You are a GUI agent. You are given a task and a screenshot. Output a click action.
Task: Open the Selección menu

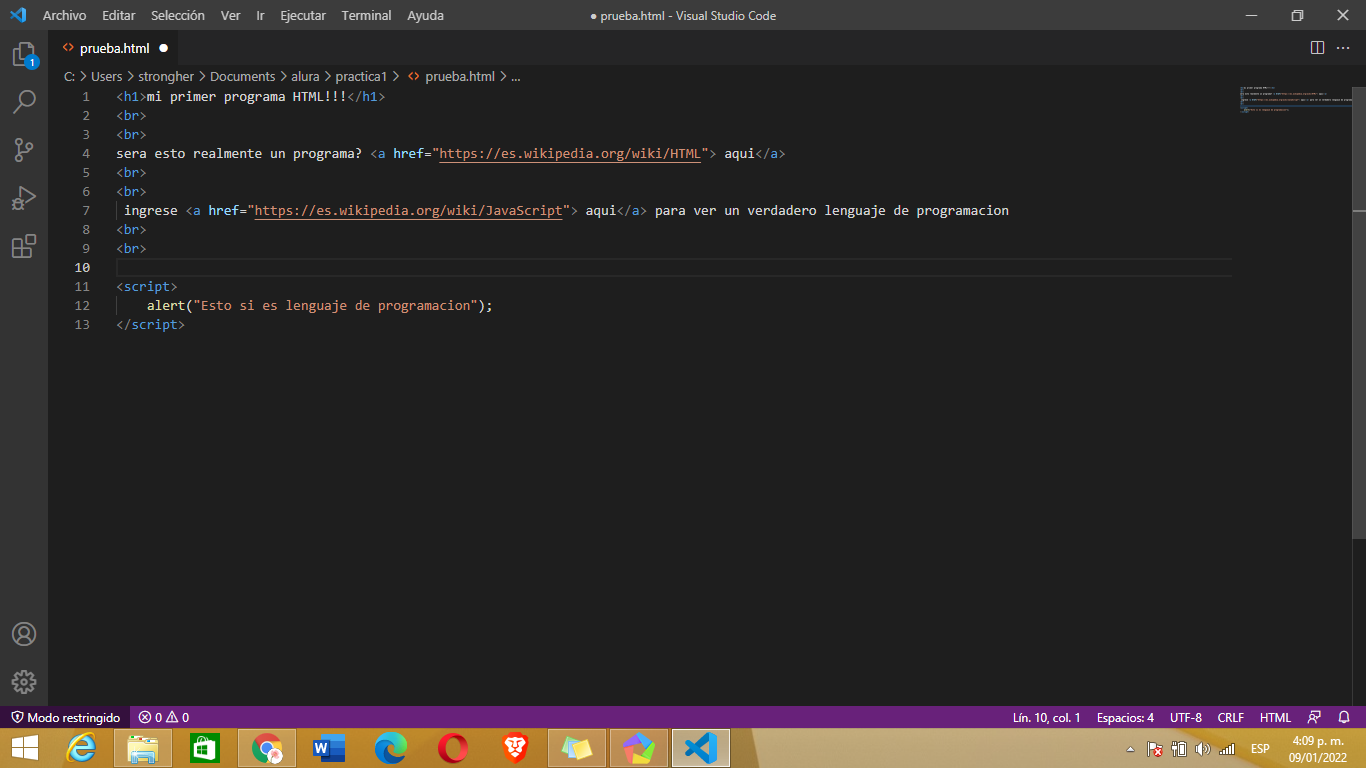click(178, 15)
